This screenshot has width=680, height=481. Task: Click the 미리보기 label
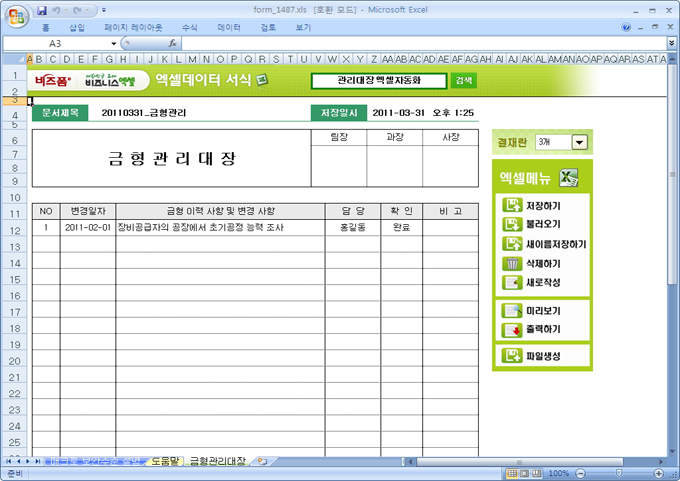(x=543, y=311)
